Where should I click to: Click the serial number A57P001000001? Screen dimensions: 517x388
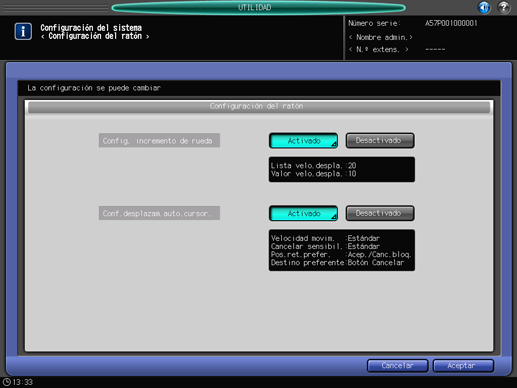pos(451,23)
